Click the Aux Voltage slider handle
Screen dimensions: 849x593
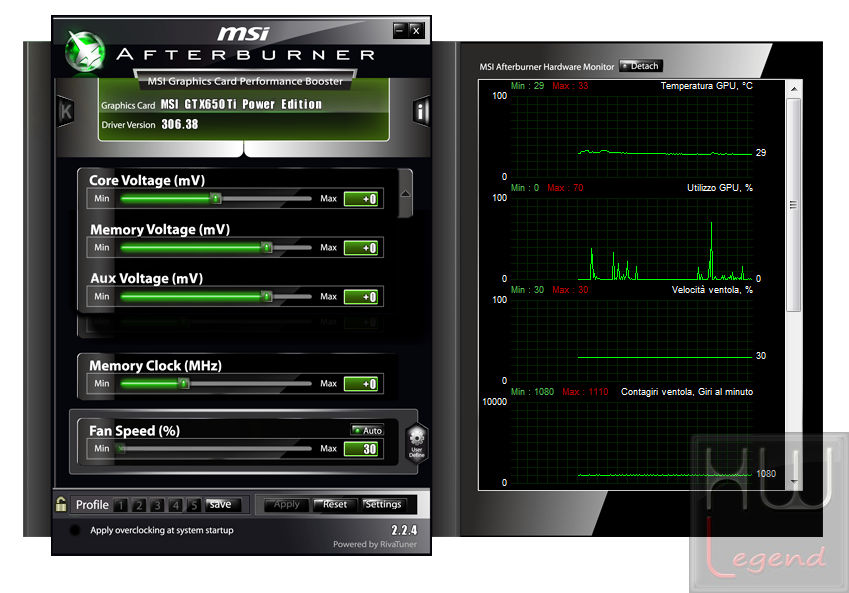[x=266, y=296]
